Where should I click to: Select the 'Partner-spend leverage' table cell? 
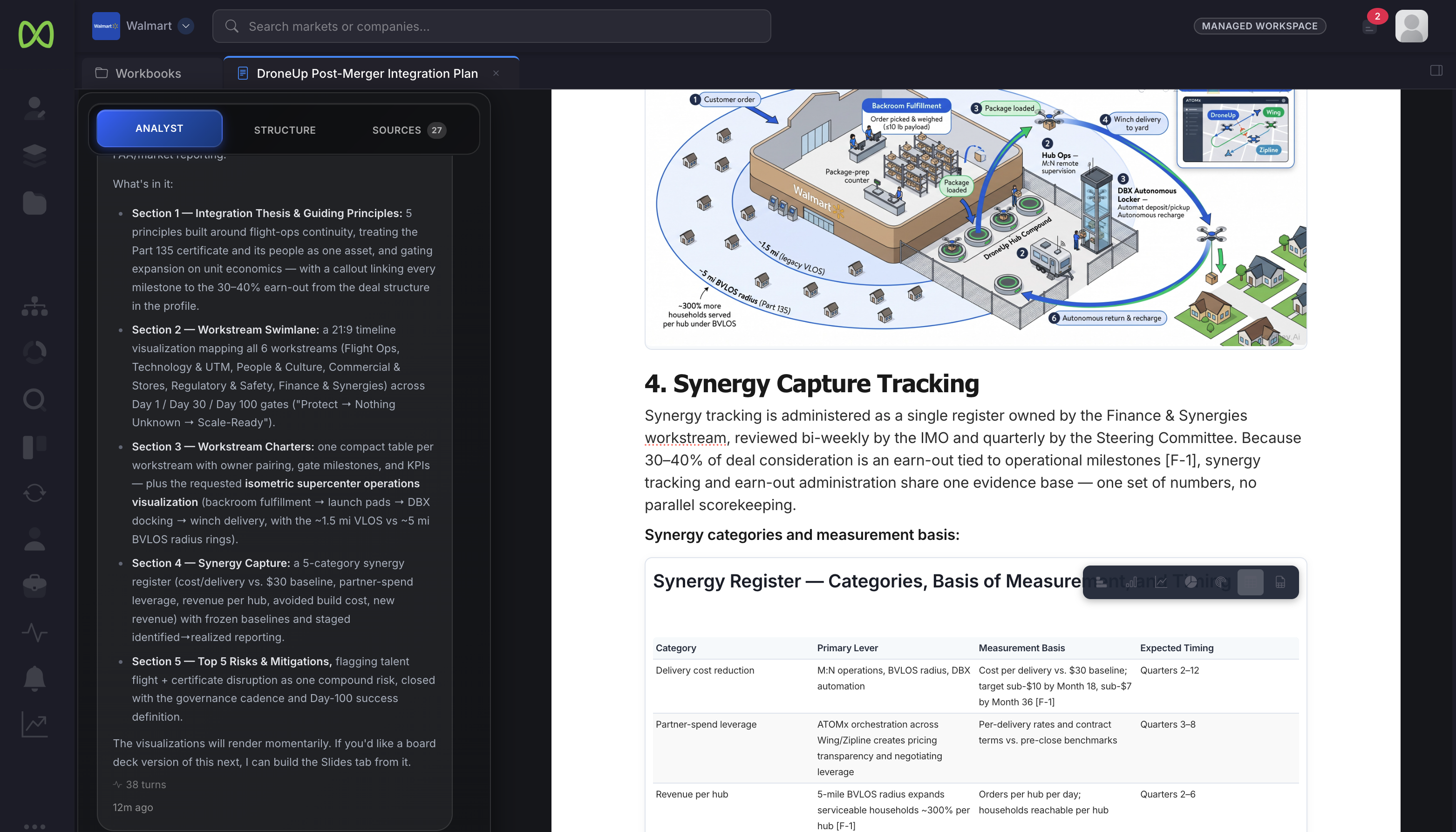pos(706,724)
